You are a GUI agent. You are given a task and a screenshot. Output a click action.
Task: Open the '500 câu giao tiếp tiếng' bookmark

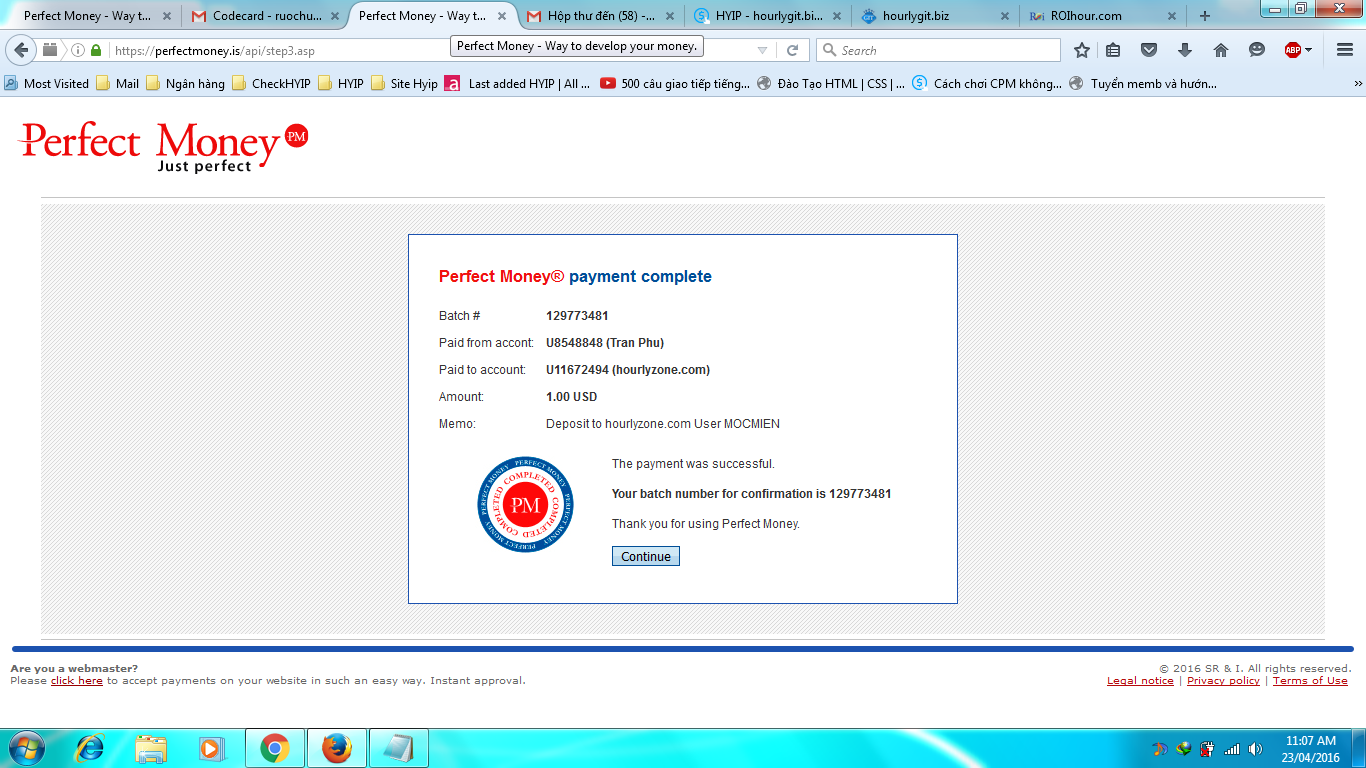(675, 84)
